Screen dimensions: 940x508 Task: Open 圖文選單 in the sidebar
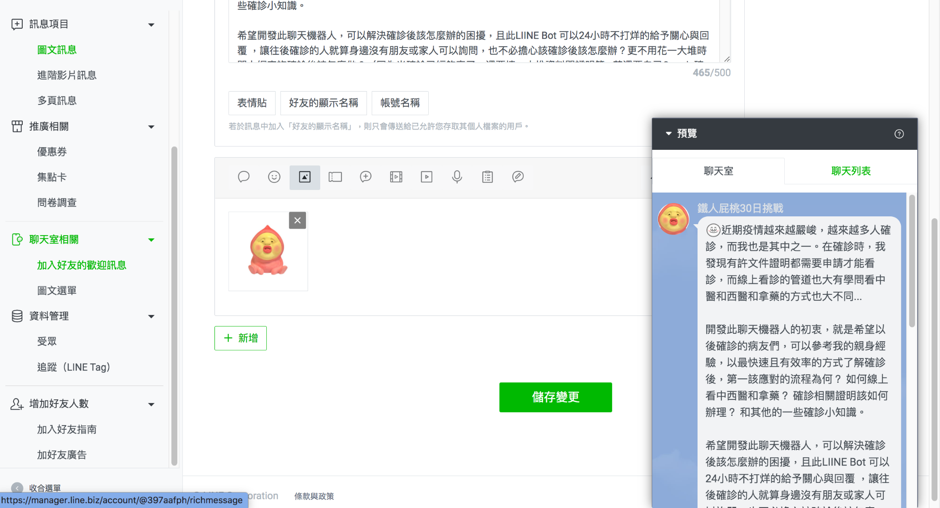point(57,290)
